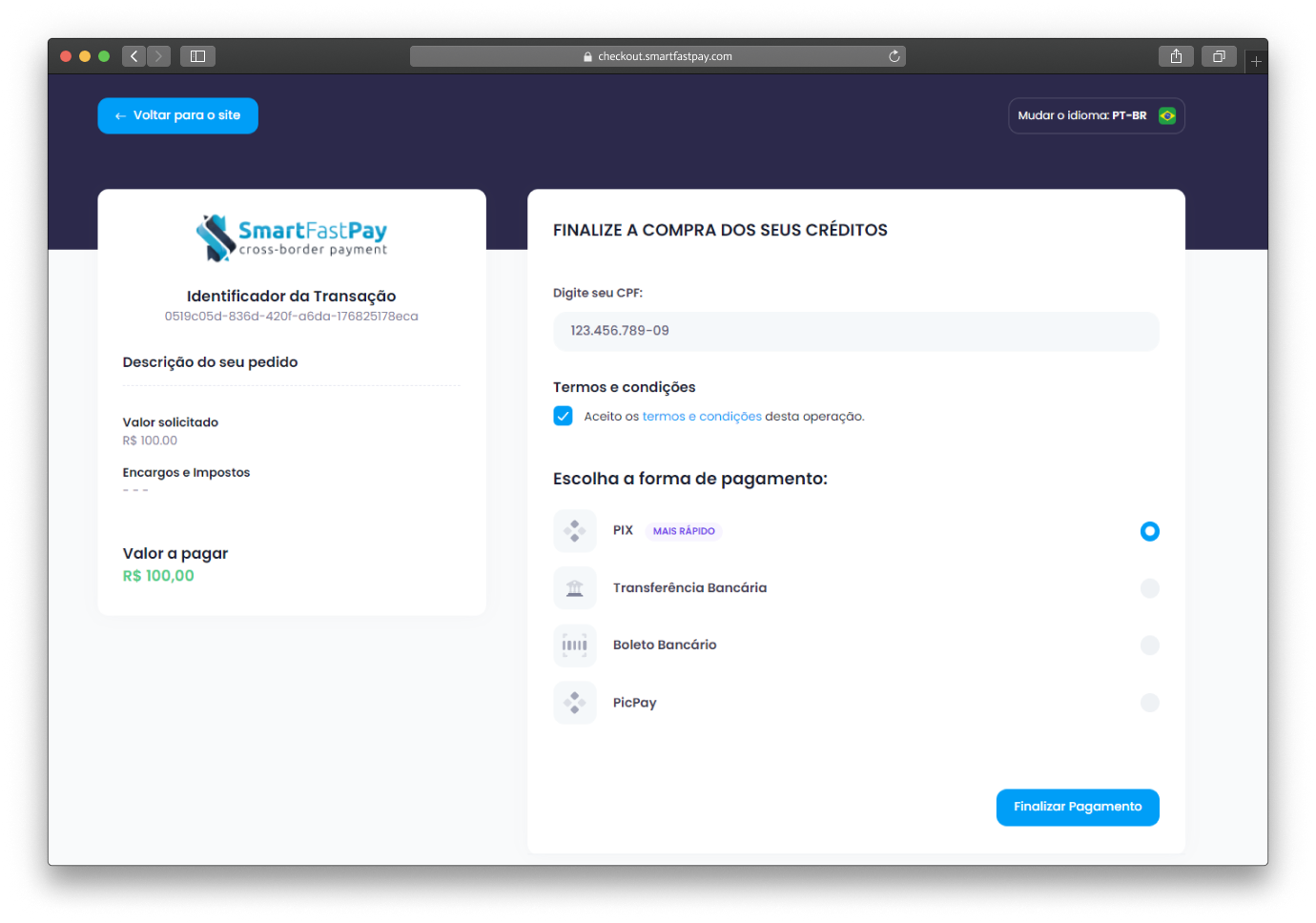The width and height of the screenshot is (1316, 923).
Task: Click the bank transfer building icon
Action: pos(574,588)
